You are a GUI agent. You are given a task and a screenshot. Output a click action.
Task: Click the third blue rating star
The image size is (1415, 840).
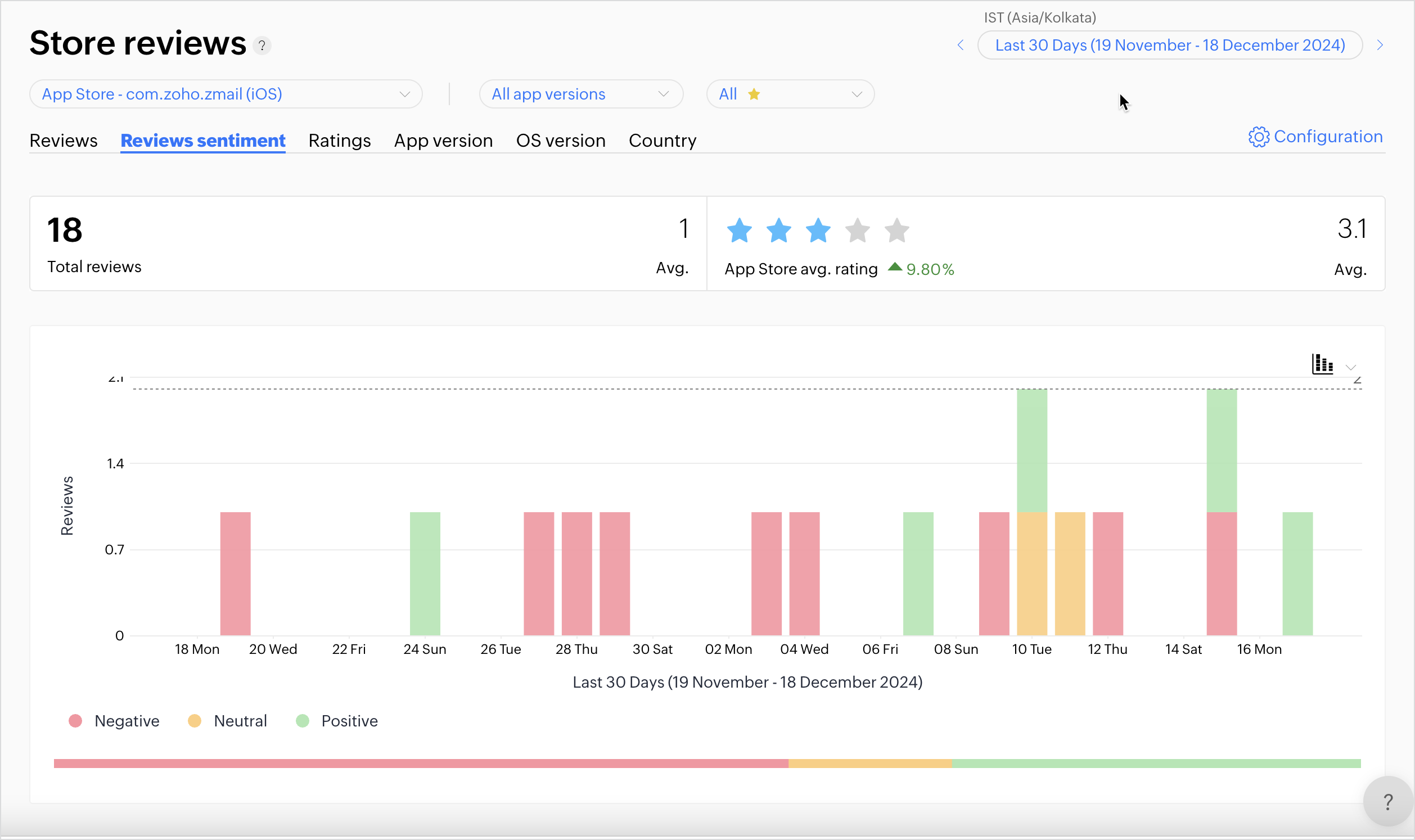[818, 231]
